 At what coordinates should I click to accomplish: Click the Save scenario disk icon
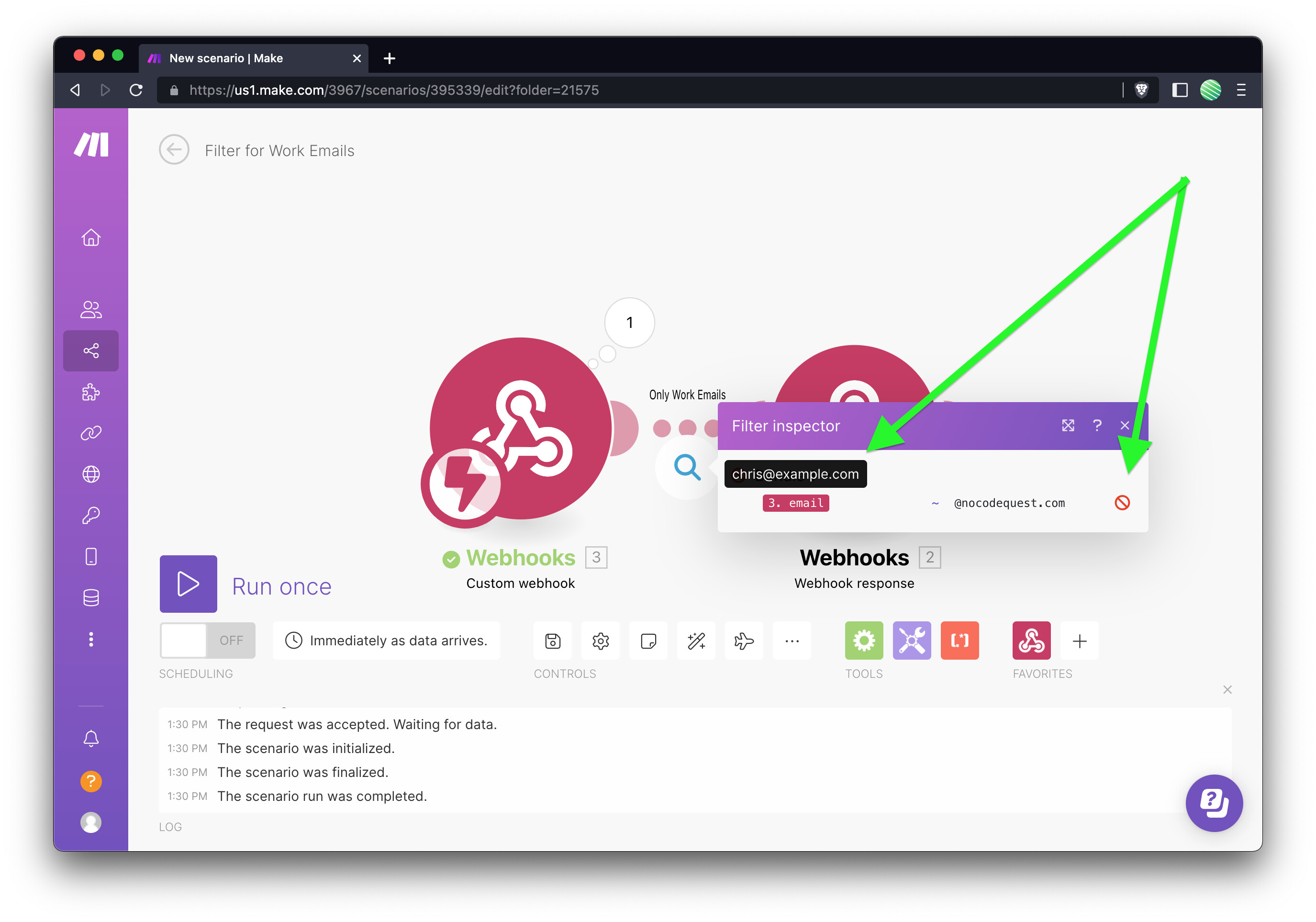[553, 641]
